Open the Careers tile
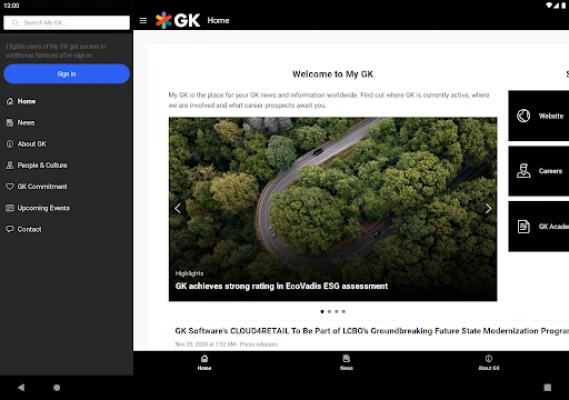 click(x=539, y=171)
